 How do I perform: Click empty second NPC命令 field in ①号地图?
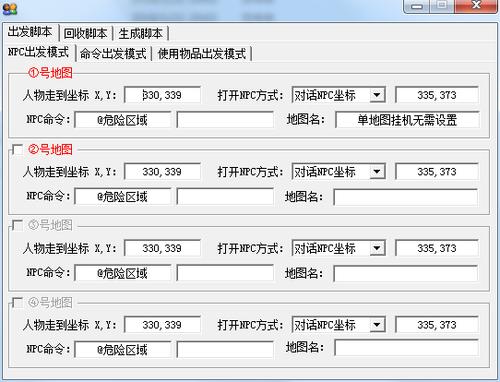[225, 120]
